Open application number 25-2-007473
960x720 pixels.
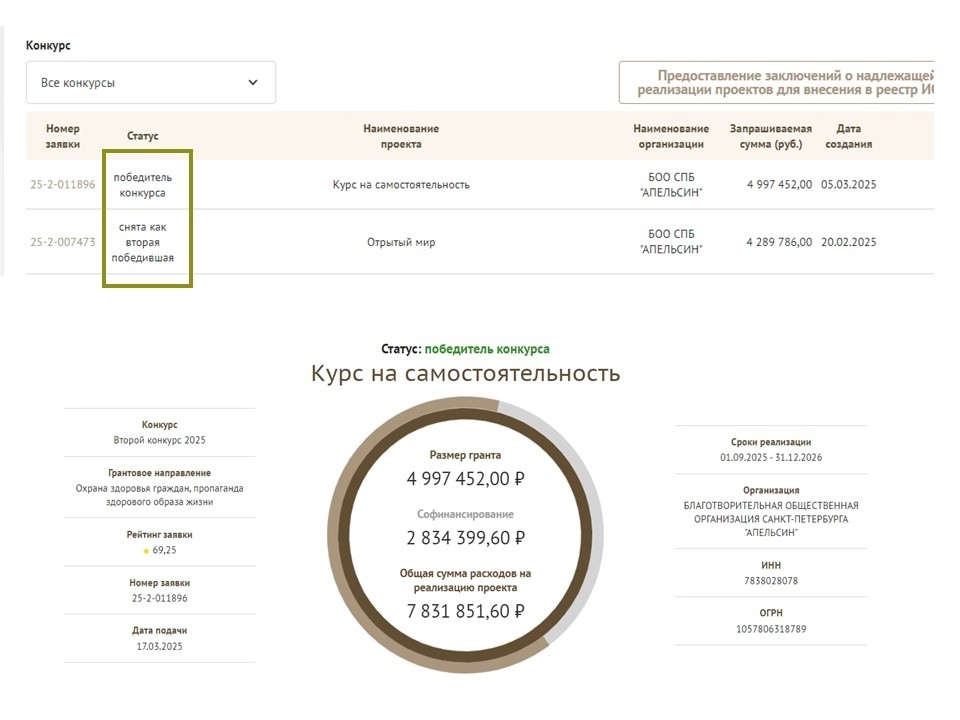tap(63, 242)
